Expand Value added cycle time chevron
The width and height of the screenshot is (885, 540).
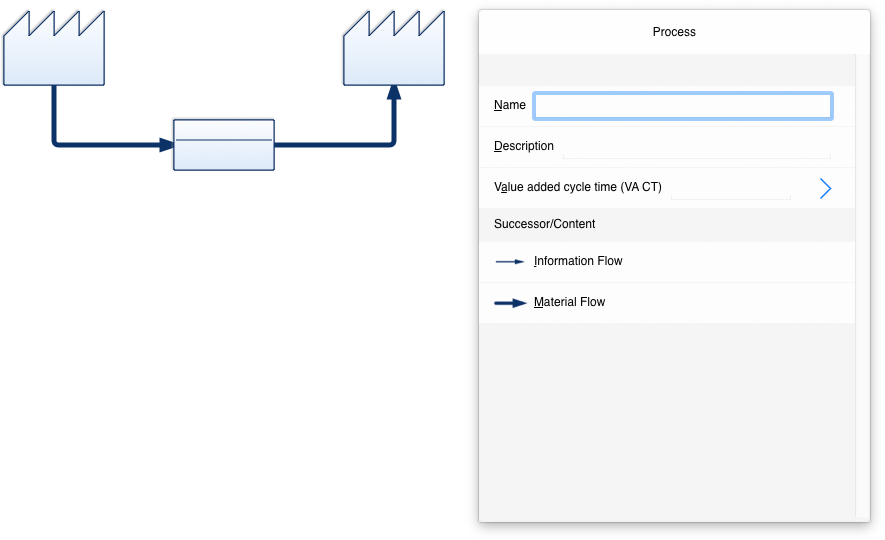point(825,188)
